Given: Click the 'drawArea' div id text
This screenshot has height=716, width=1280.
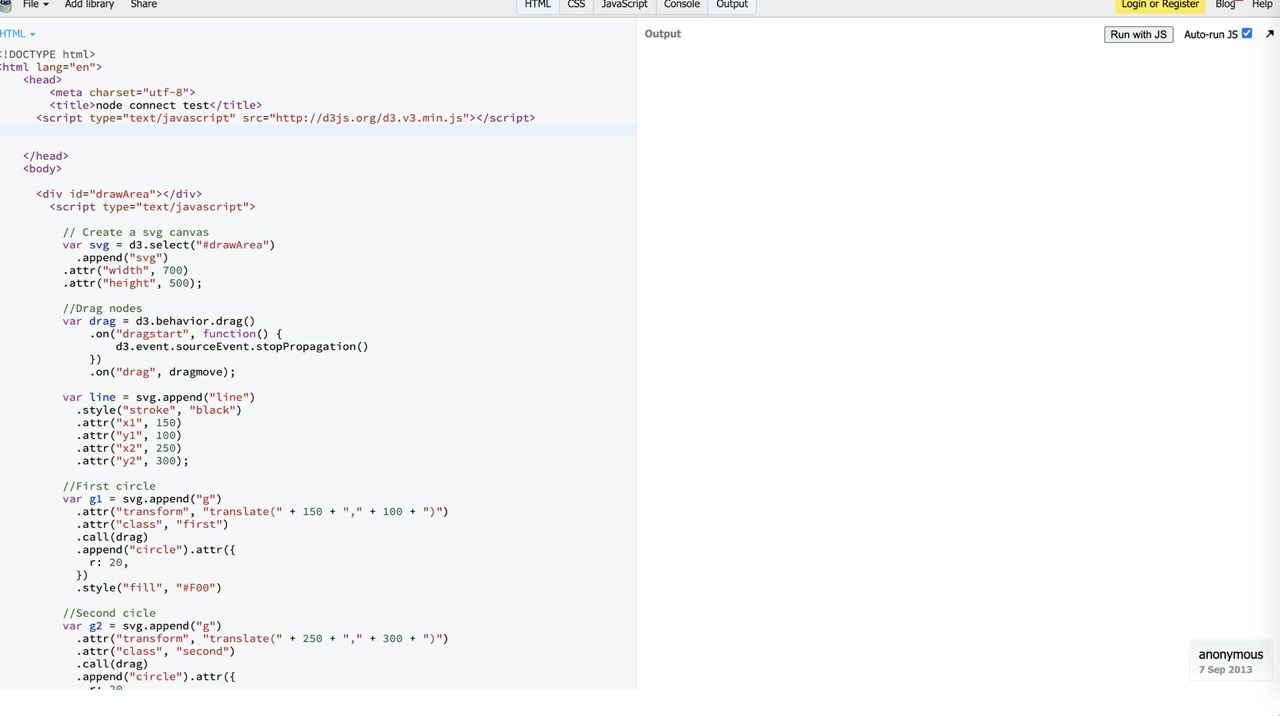Looking at the screenshot, I should click(x=122, y=194).
